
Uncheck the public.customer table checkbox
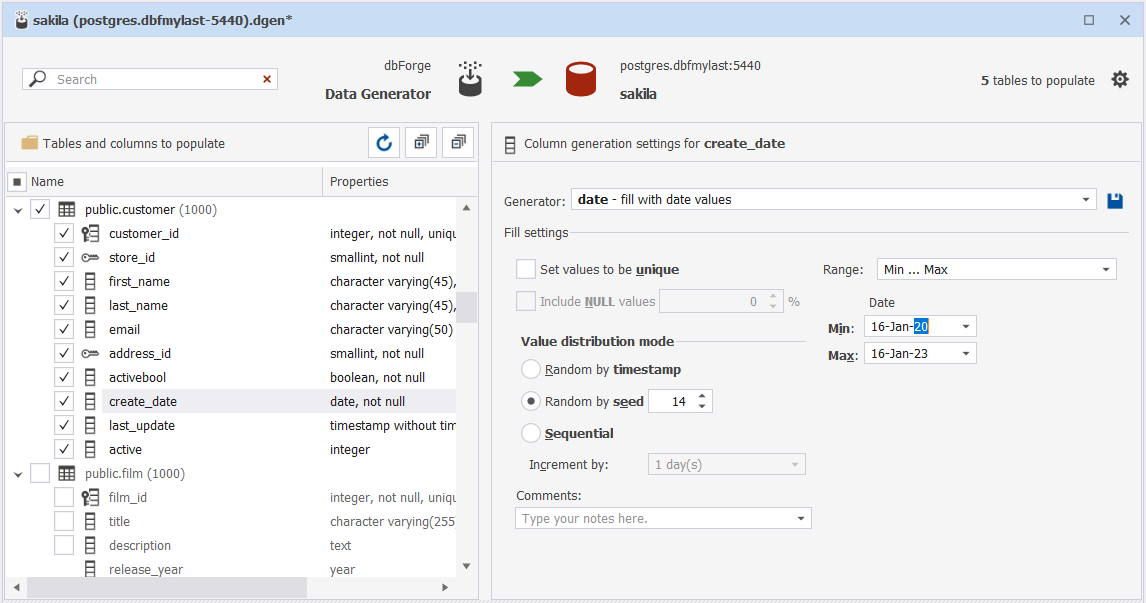tap(40, 210)
